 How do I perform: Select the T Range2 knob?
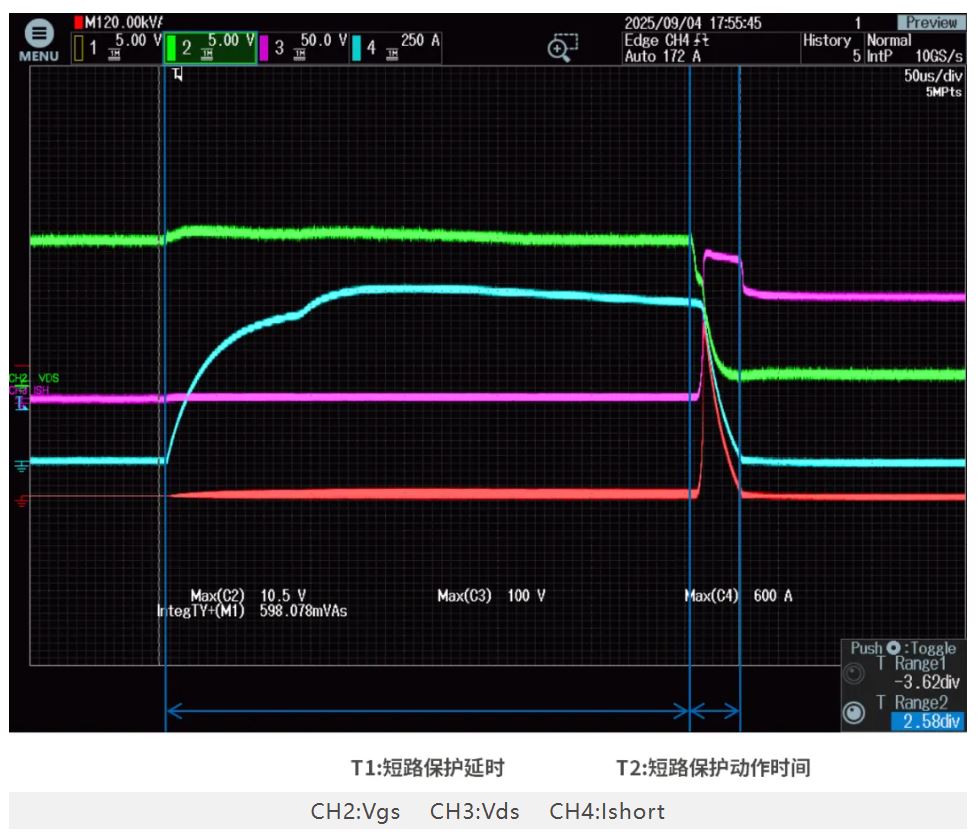(x=853, y=712)
